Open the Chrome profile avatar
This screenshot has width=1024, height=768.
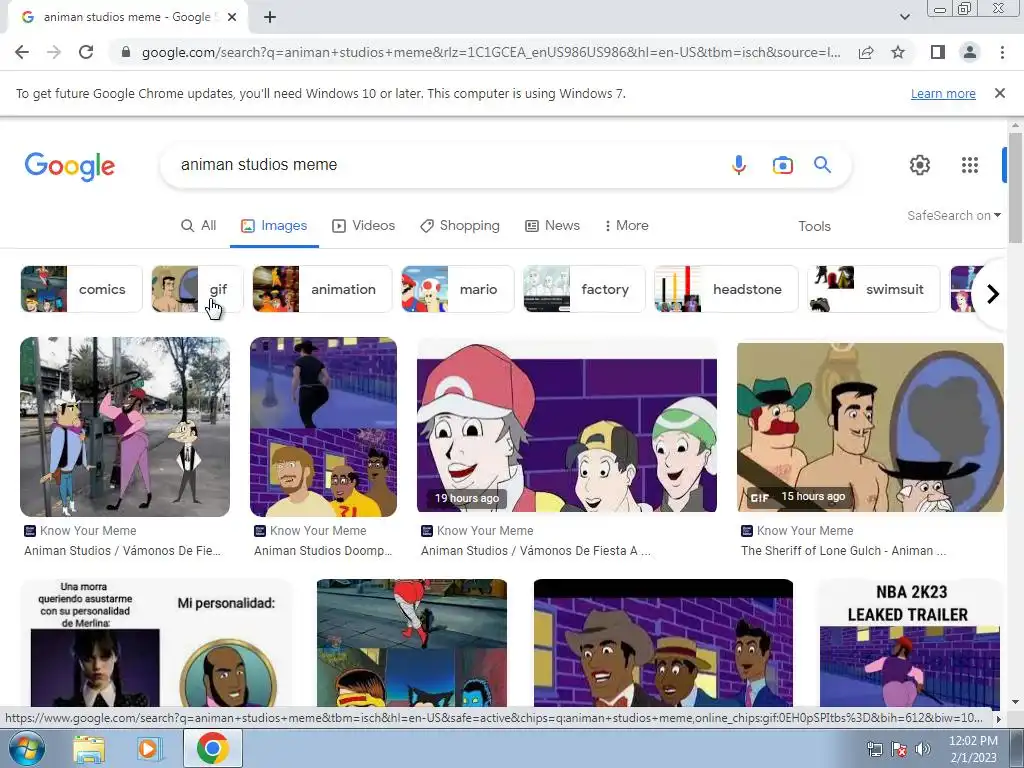pos(970,52)
